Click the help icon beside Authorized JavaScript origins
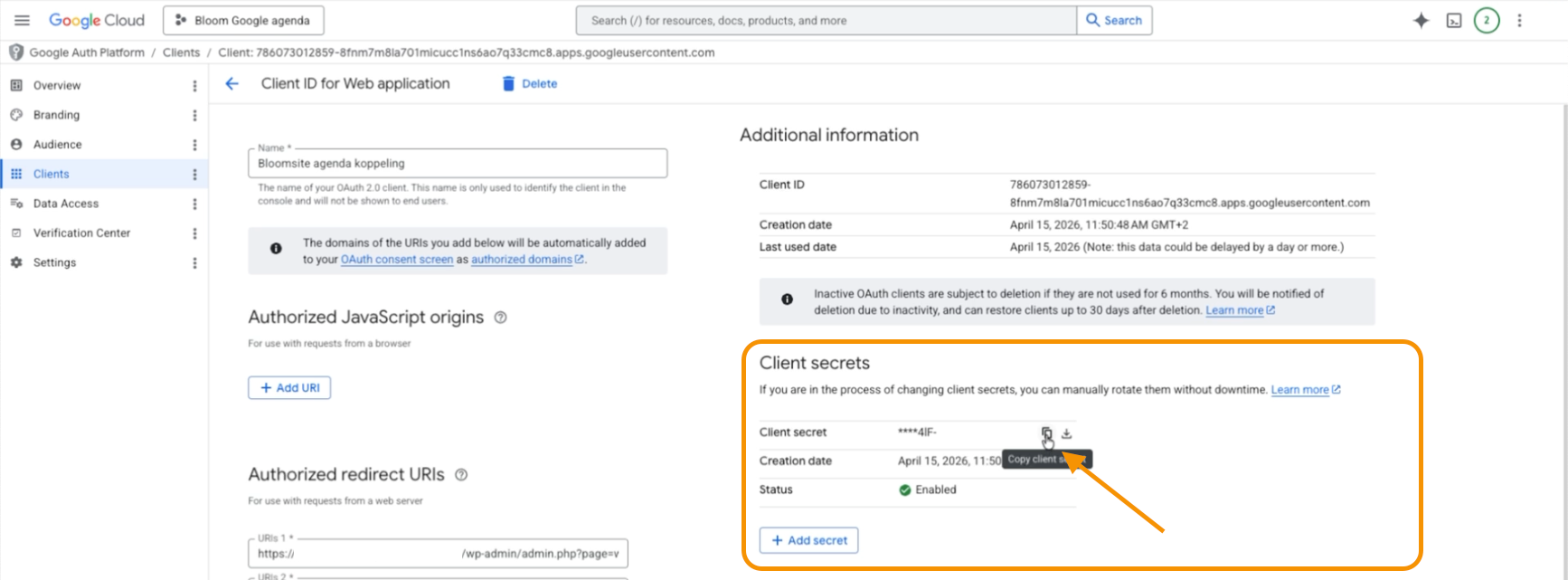Screen dimensions: 1568x580 (x=500, y=318)
